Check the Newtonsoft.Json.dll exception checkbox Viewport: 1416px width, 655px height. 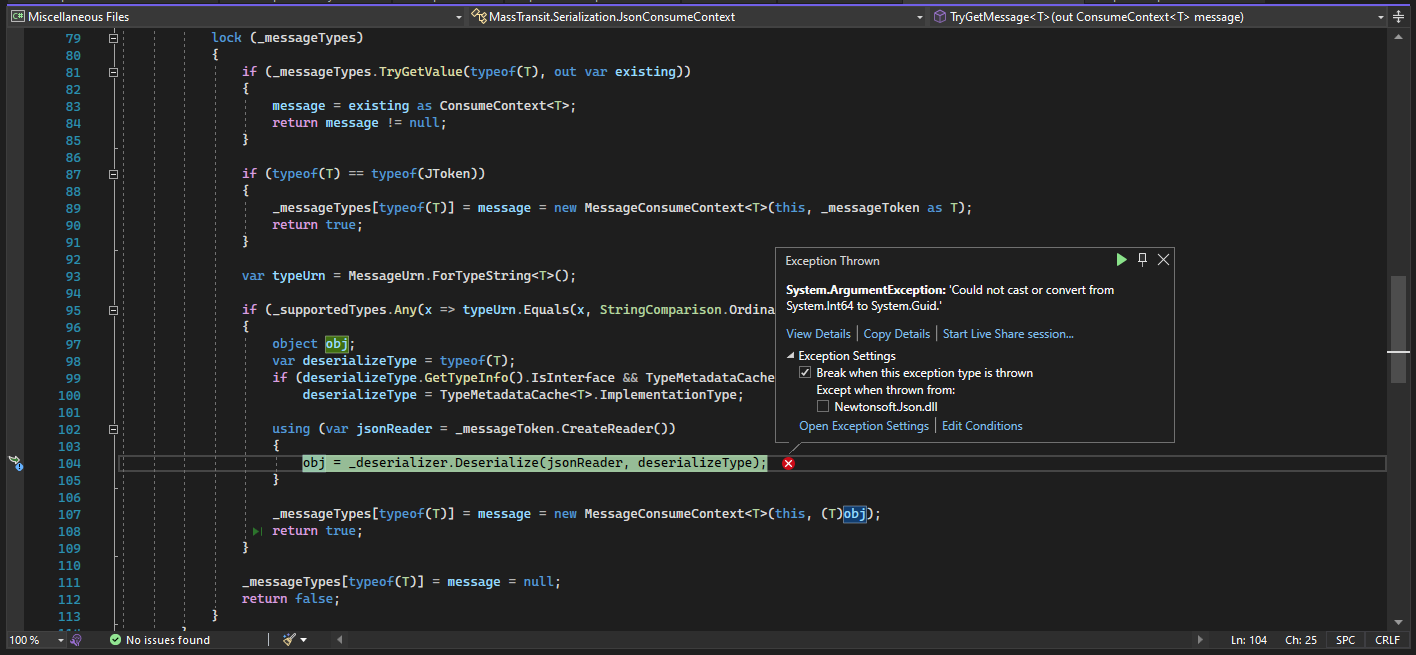pos(823,407)
